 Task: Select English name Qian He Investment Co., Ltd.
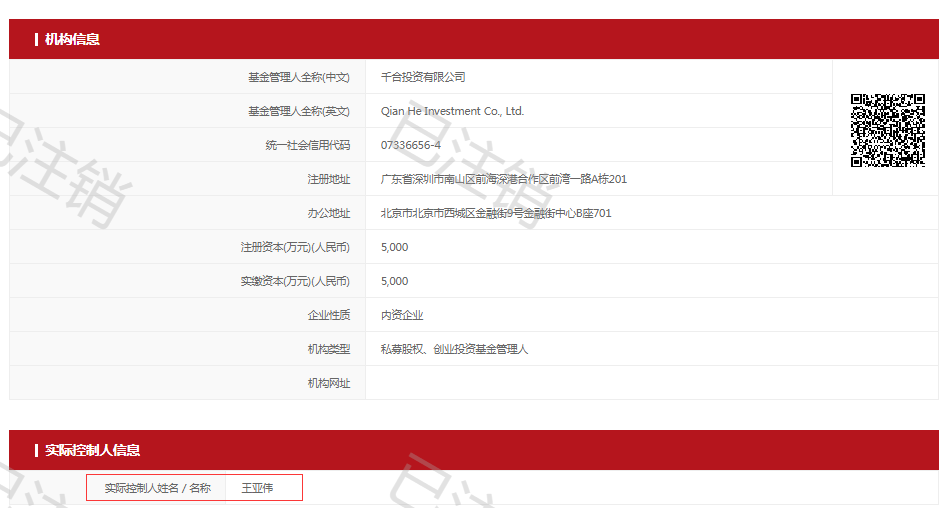[452, 111]
